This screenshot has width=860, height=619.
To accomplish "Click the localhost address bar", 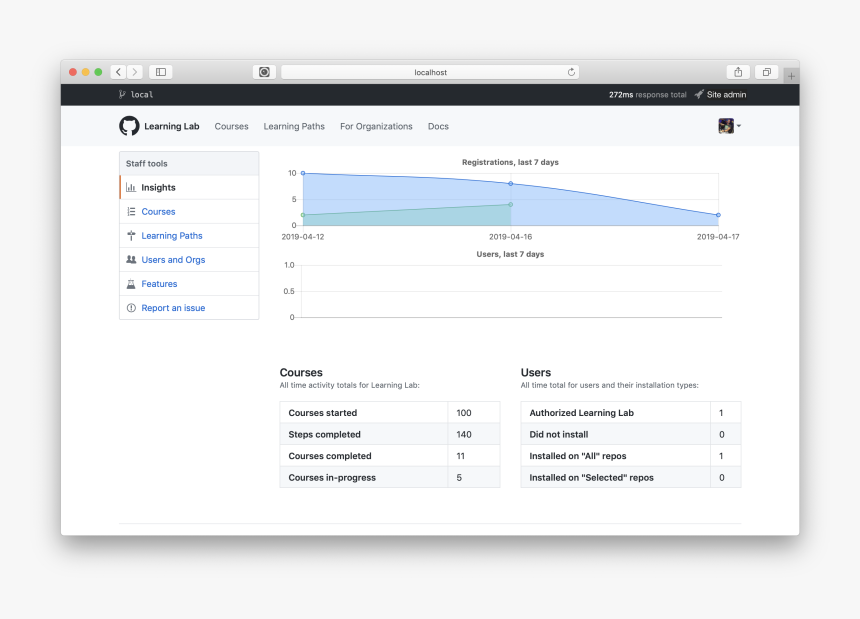I will coord(430,72).
